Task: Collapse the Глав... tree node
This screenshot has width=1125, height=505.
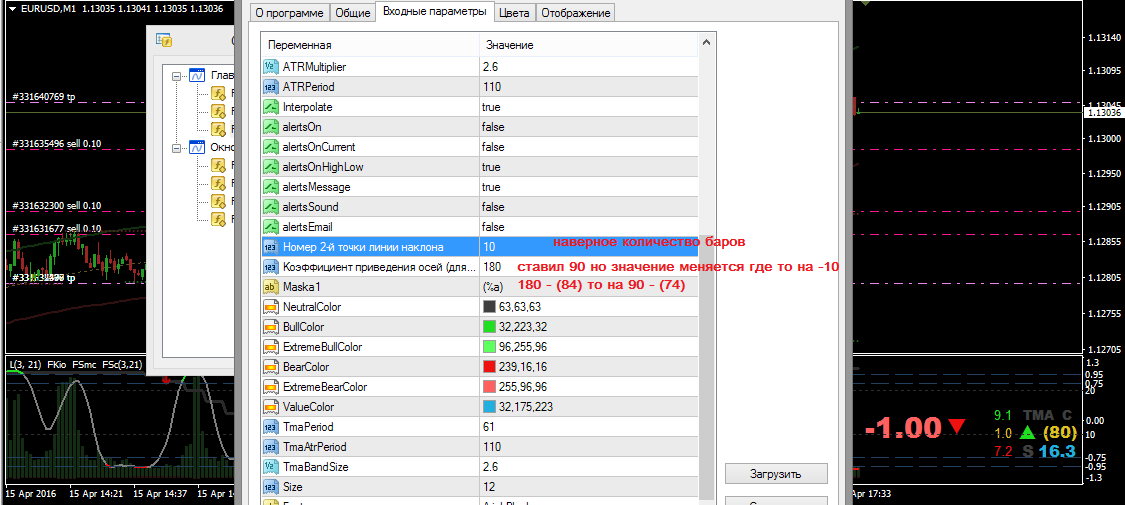Action: pyautogui.click(x=176, y=76)
